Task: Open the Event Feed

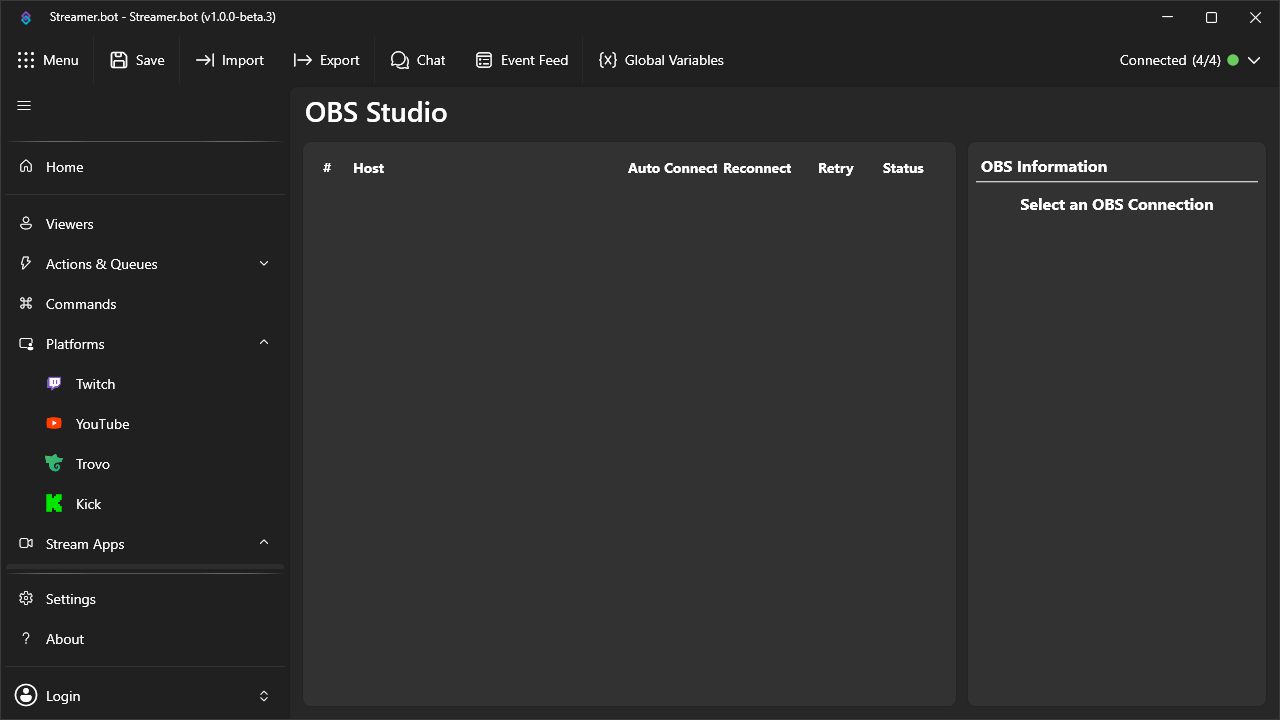Action: [x=521, y=60]
